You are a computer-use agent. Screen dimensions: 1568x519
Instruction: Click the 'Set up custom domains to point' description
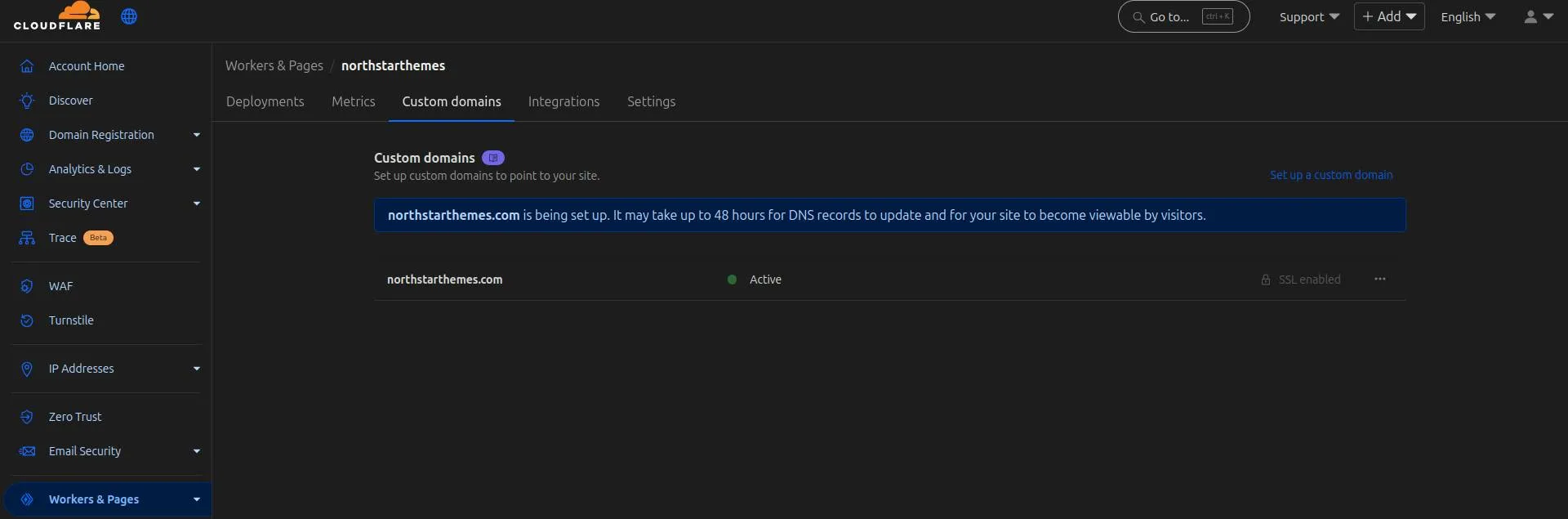pyautogui.click(x=487, y=176)
